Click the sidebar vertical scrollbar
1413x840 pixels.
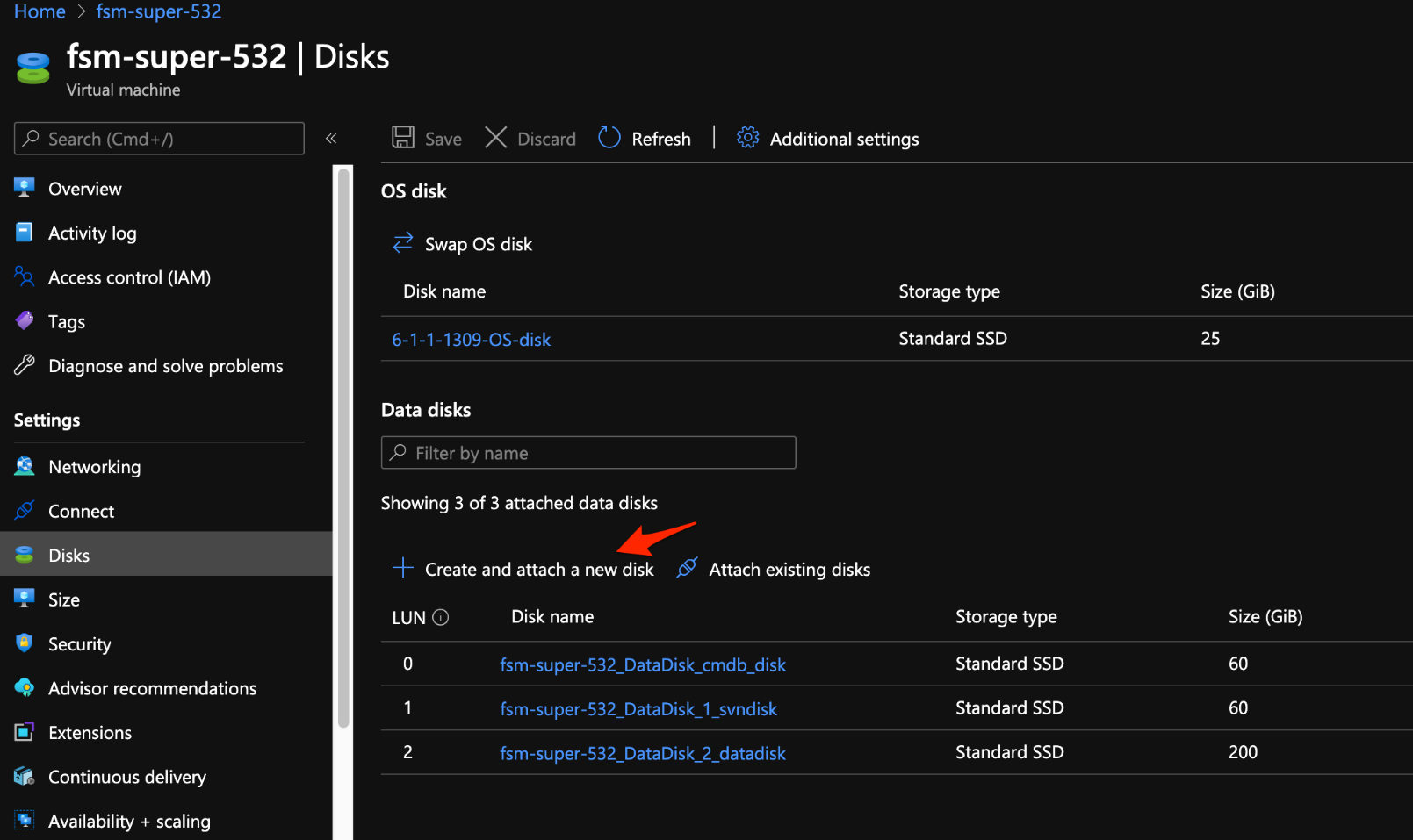(343, 448)
